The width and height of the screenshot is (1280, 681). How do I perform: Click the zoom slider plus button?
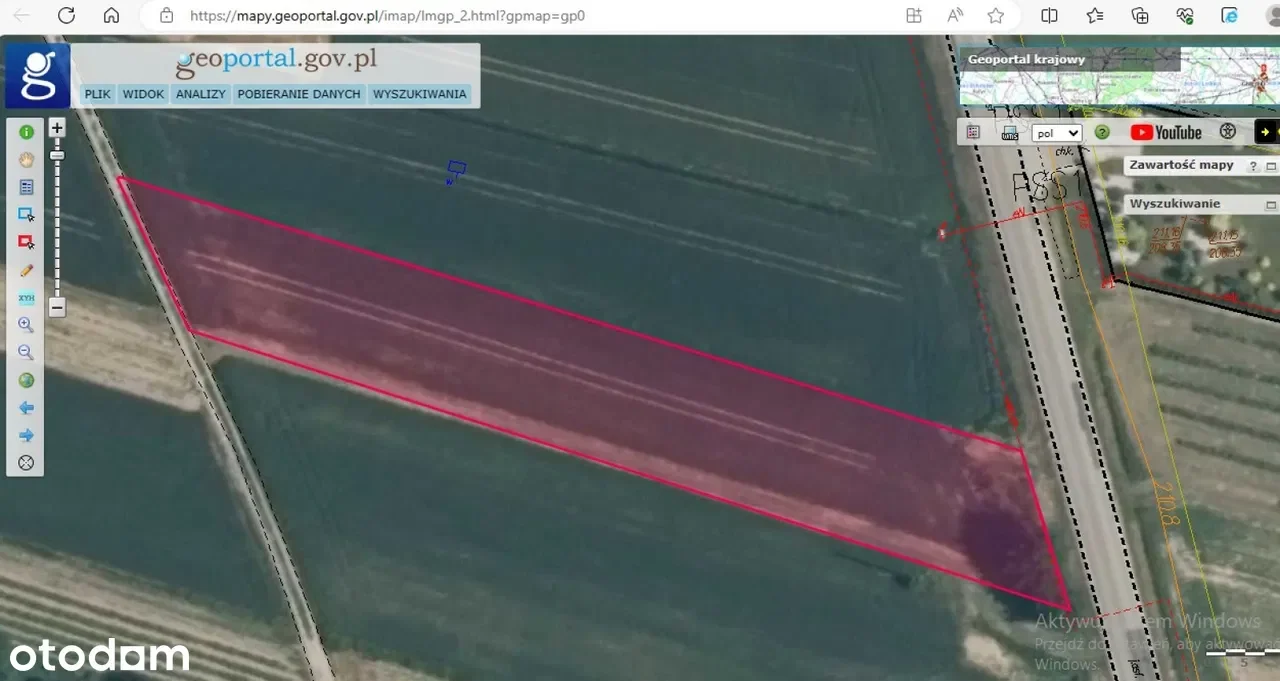[57, 128]
